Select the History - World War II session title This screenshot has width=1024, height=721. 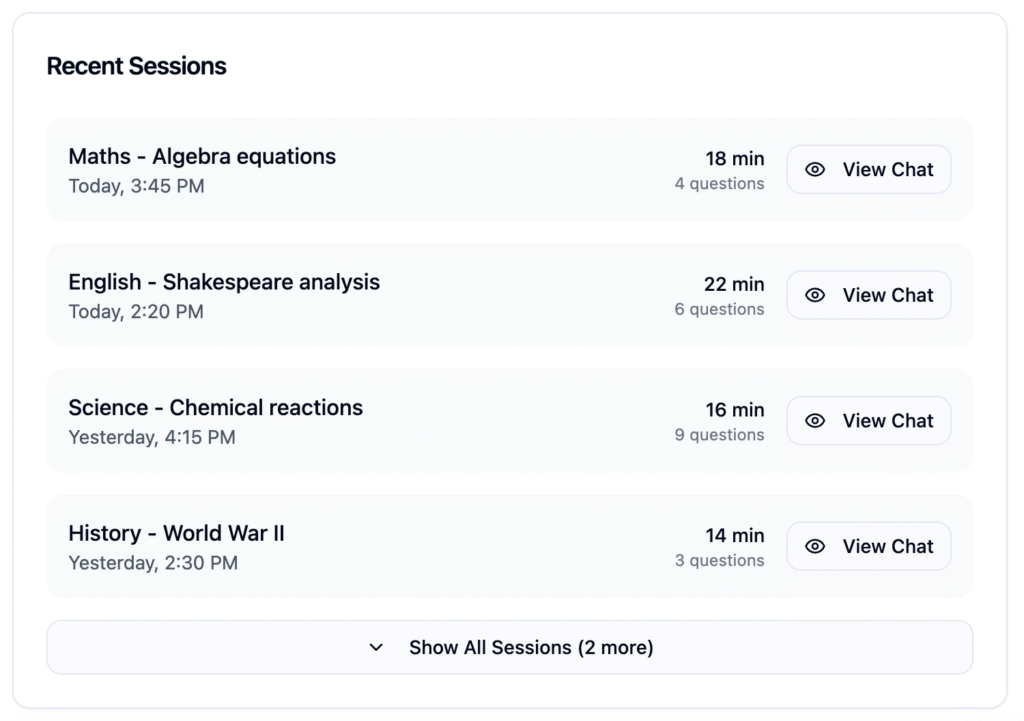[176, 534]
